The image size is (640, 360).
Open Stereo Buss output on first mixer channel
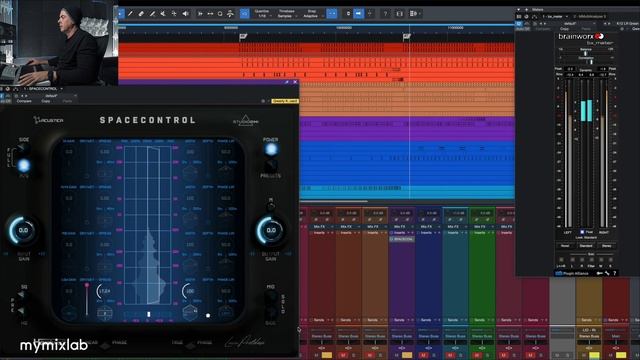tap(322, 336)
